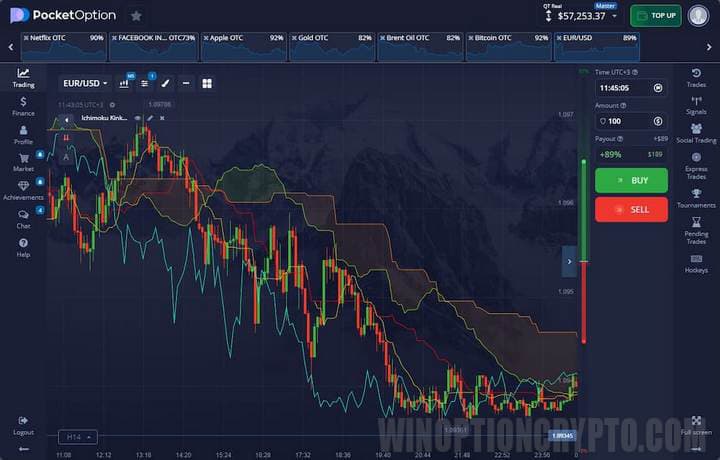Click the Payout help icon
Screen dimensions: 720x460
[x=620, y=139]
